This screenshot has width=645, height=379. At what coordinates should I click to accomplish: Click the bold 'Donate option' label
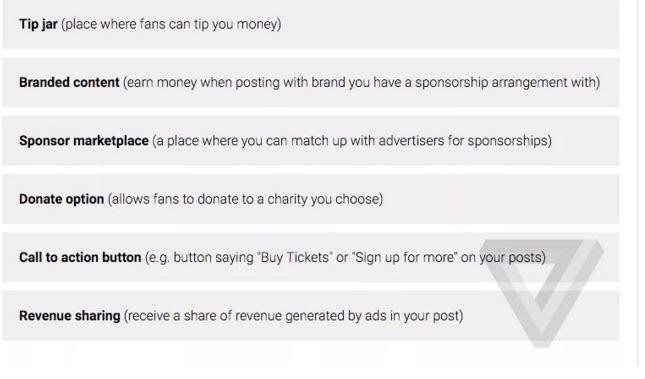coord(61,199)
